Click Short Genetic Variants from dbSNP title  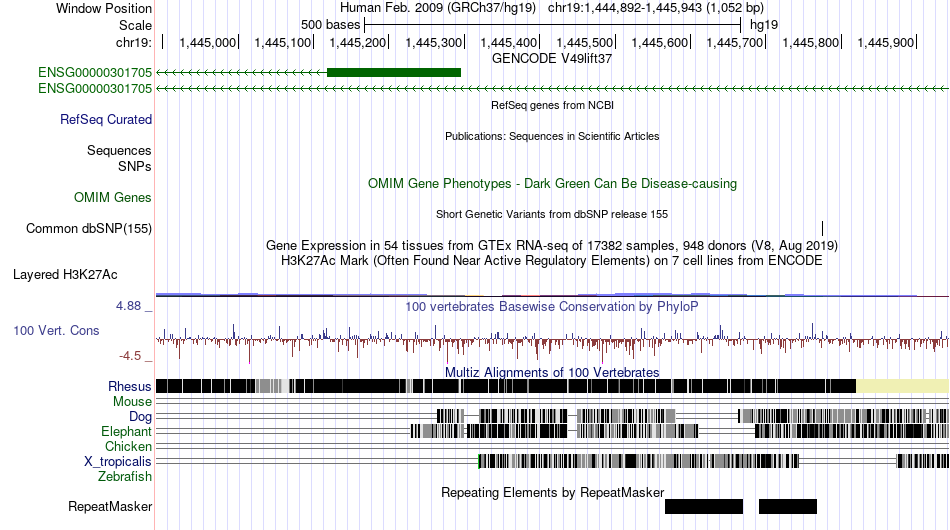pyautogui.click(x=552, y=214)
